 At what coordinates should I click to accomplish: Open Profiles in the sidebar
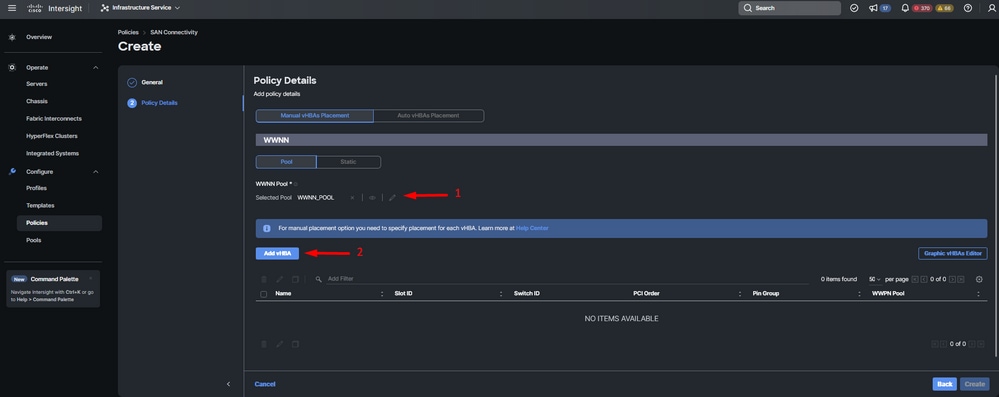(36, 188)
